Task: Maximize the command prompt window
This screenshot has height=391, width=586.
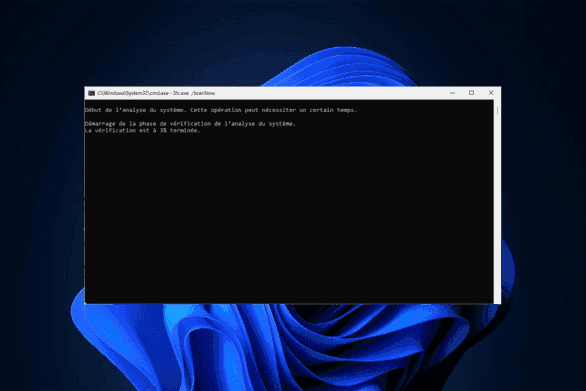Action: [472, 93]
